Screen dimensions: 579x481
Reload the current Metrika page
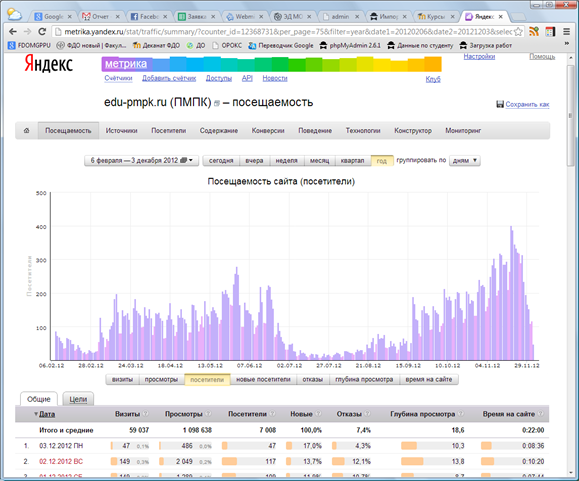point(42,32)
